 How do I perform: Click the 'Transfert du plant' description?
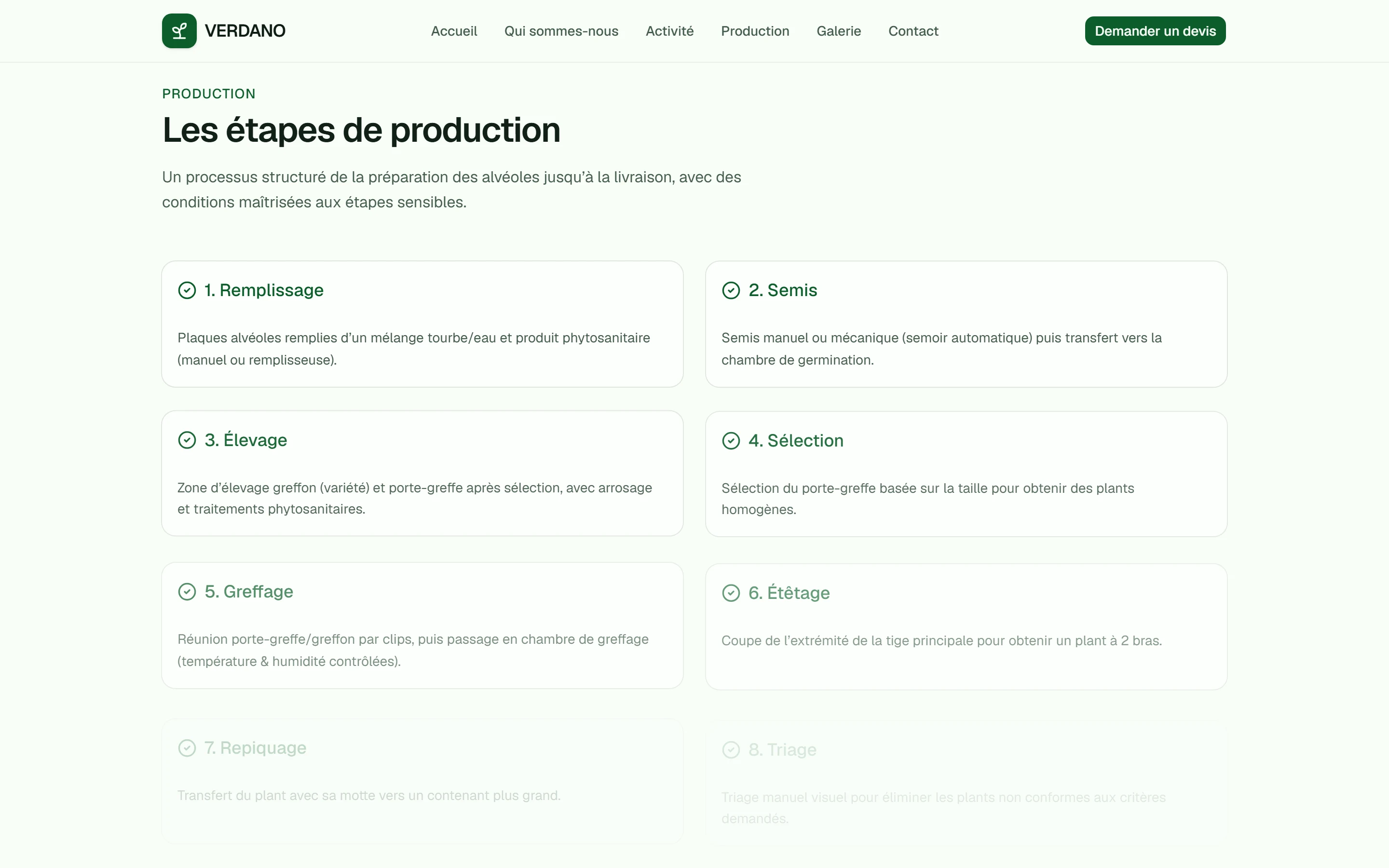click(x=369, y=796)
